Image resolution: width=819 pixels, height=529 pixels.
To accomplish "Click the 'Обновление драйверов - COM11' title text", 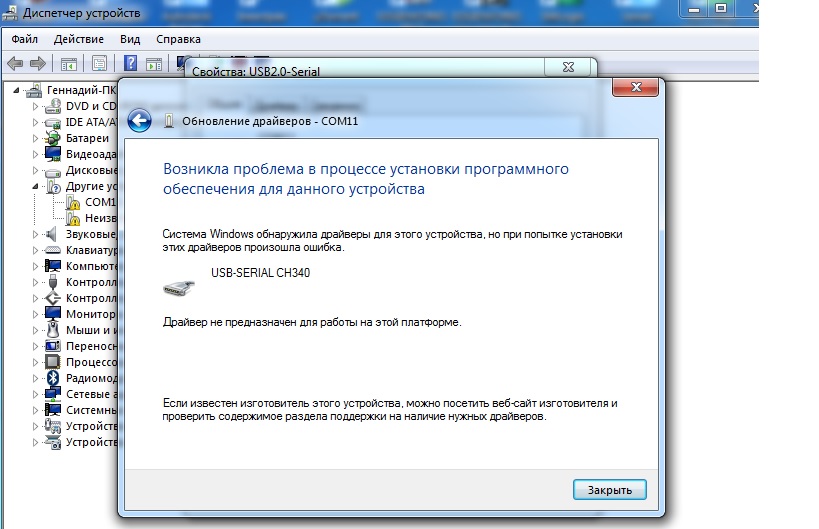I will point(270,121).
